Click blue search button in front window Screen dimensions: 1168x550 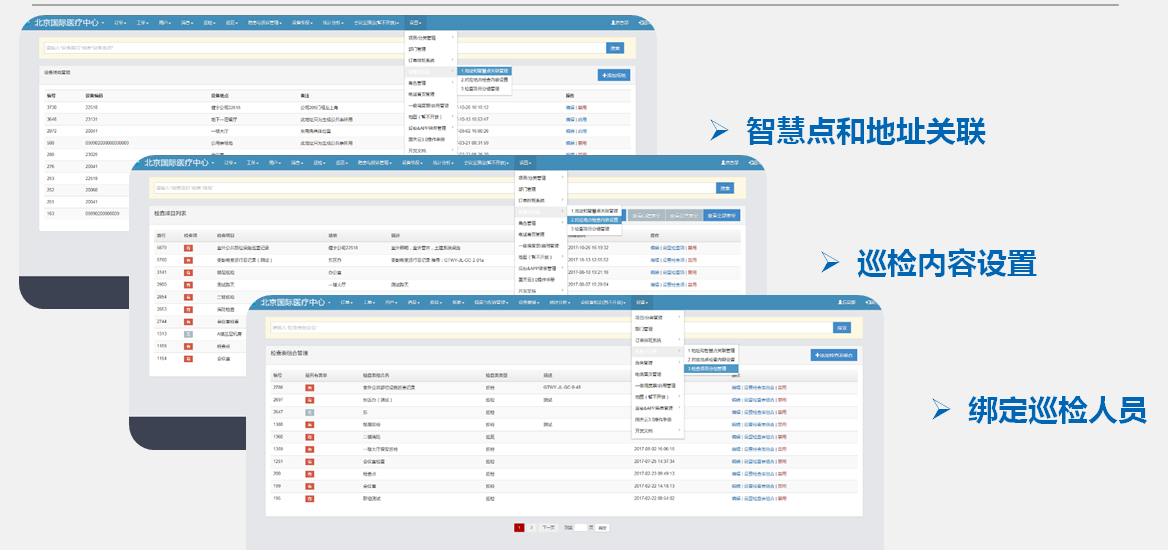842,327
